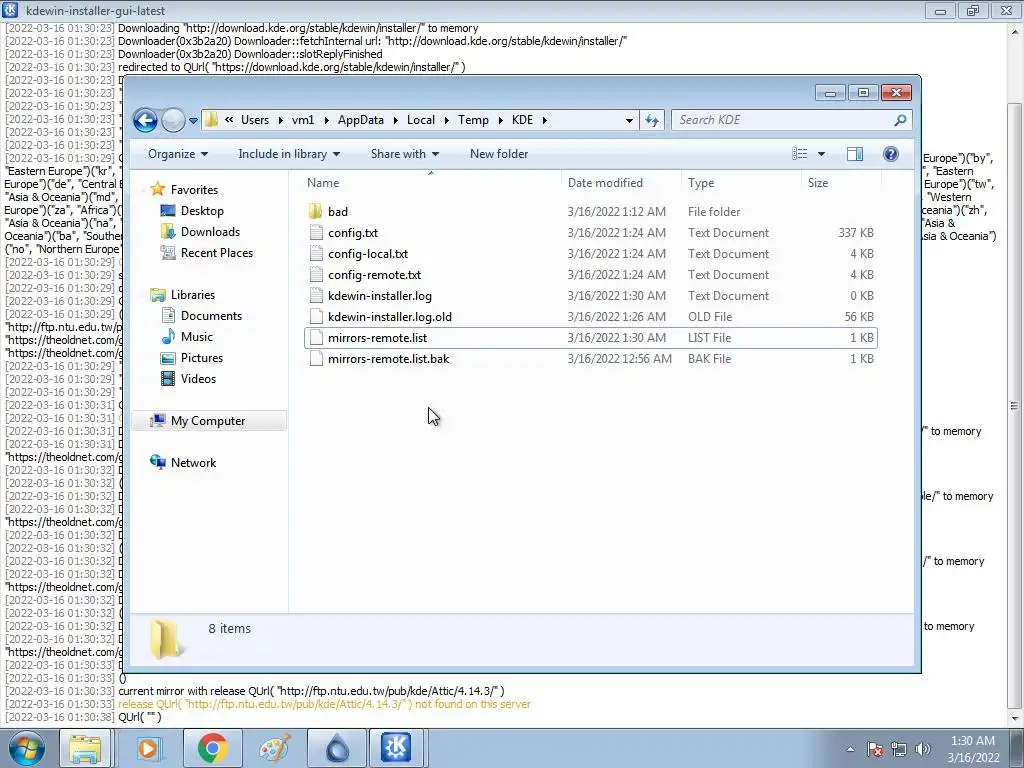Open Desktop in the navigation pane
Screen dimensions: 1024x768
(x=202, y=210)
